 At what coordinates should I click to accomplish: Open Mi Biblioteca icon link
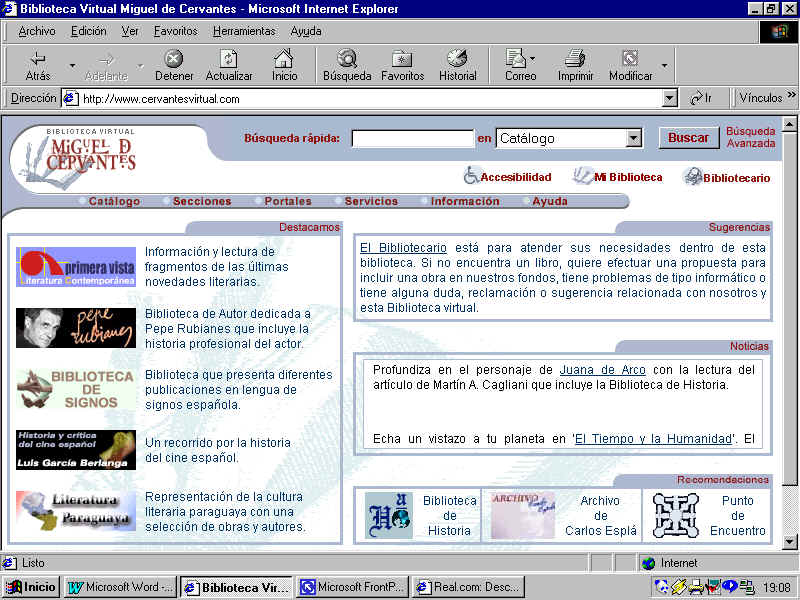click(x=617, y=177)
